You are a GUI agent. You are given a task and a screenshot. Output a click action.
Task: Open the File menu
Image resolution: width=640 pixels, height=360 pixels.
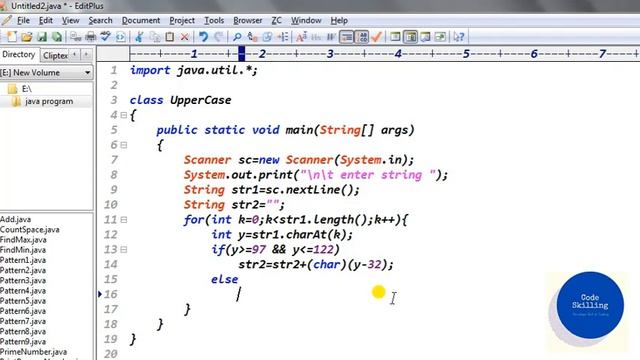(23, 20)
